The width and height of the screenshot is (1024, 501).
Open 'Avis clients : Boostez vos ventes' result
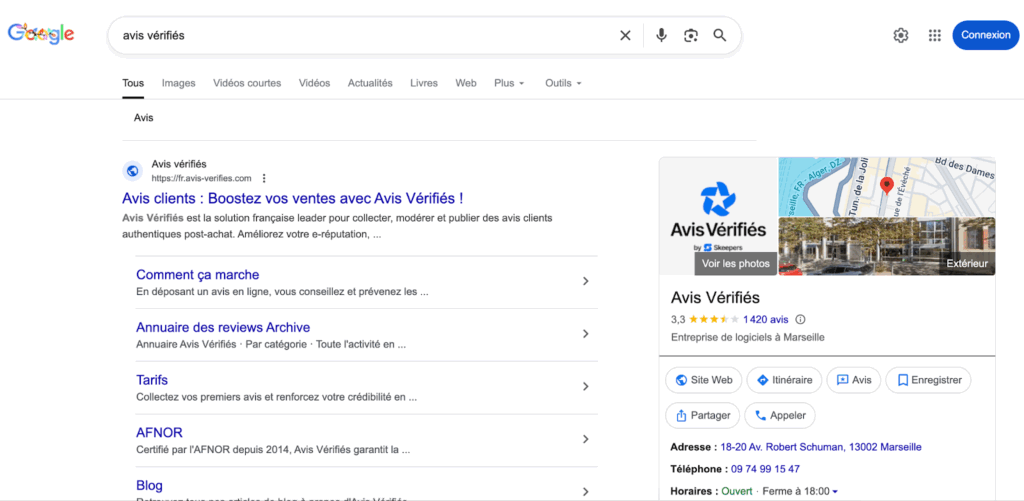point(293,198)
